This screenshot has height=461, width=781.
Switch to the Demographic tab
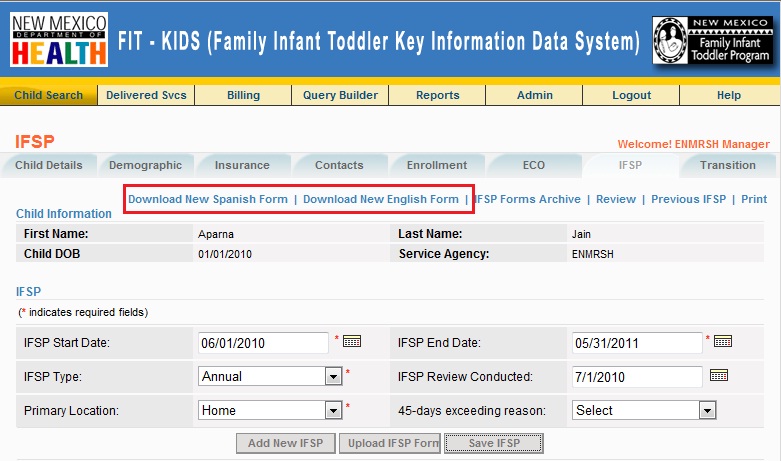145,165
